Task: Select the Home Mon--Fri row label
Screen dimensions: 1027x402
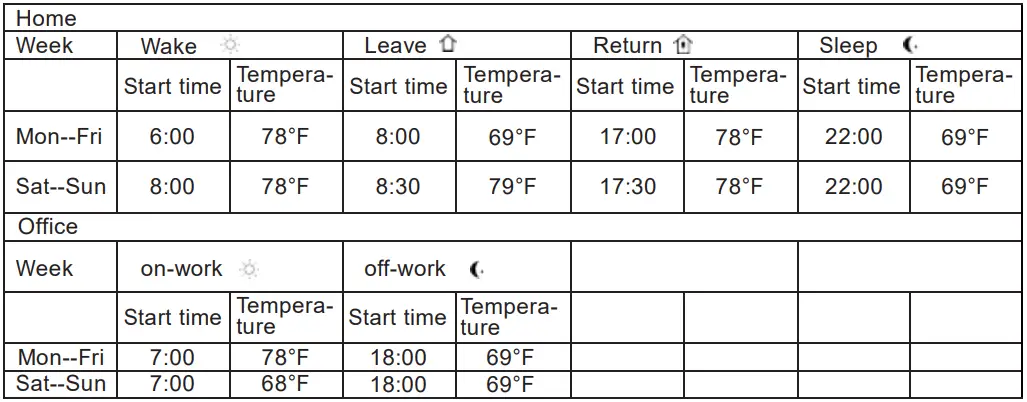Action: (x=59, y=137)
